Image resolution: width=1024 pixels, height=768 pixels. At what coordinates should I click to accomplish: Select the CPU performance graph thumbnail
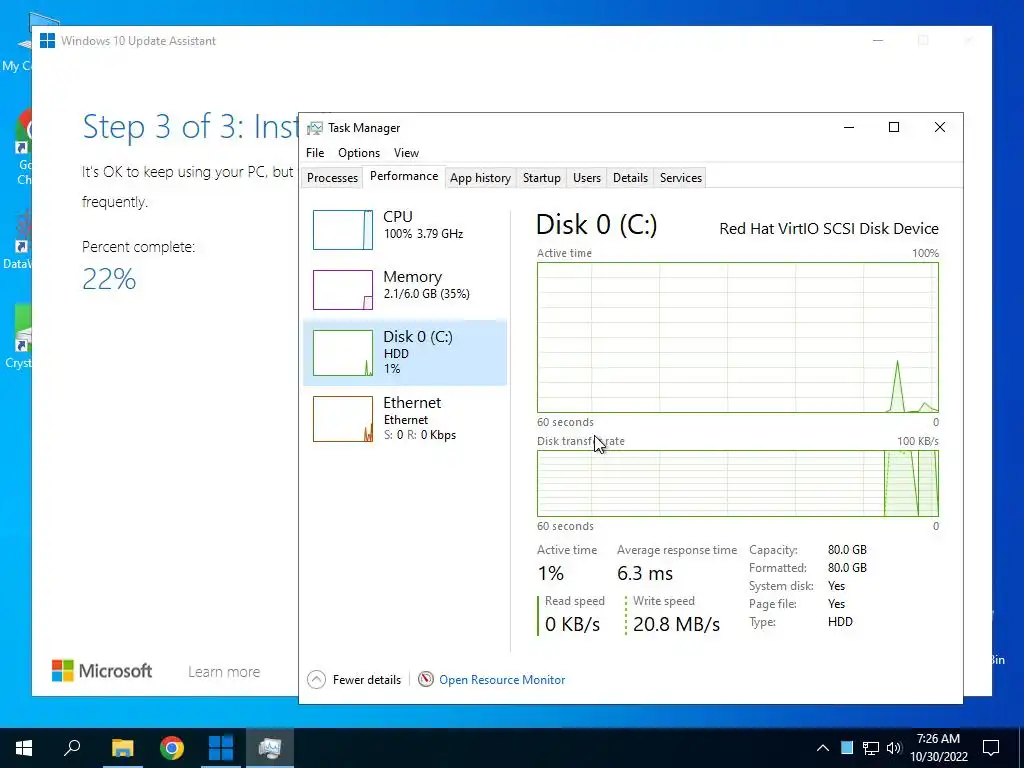click(x=343, y=230)
